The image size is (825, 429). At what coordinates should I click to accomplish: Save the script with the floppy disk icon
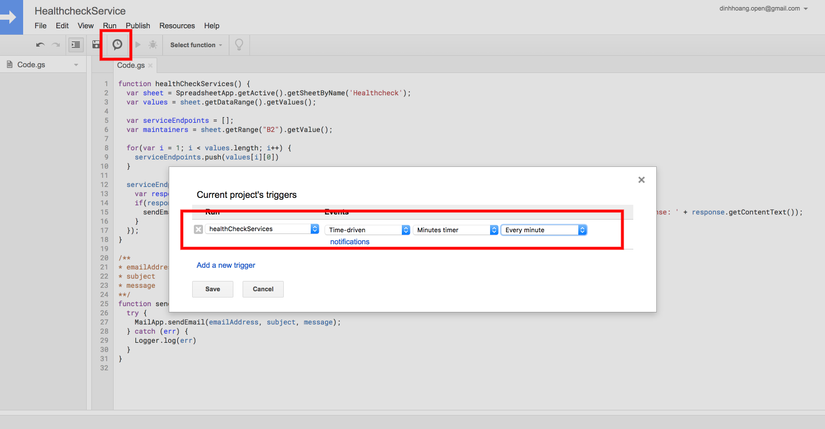point(96,45)
